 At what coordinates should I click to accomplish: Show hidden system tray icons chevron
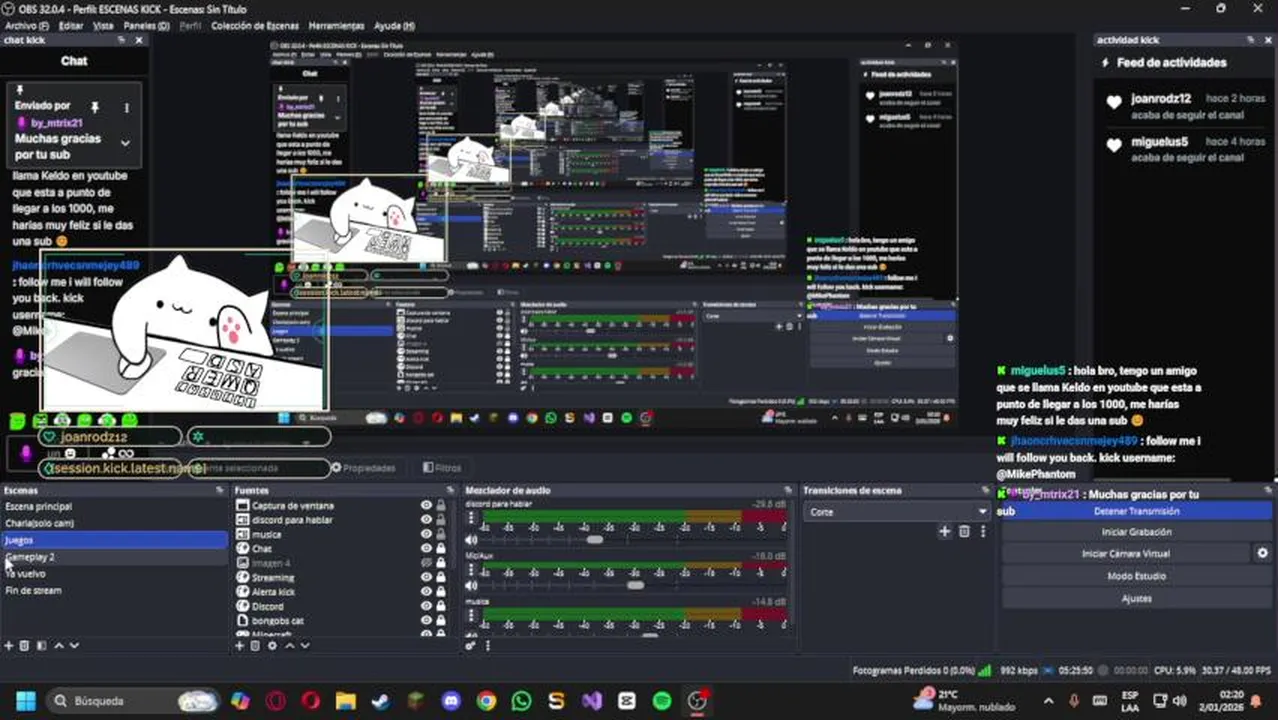pos(1048,701)
